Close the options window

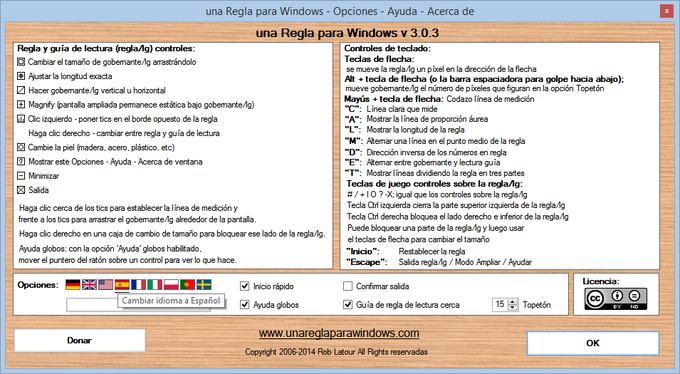click(x=666, y=11)
